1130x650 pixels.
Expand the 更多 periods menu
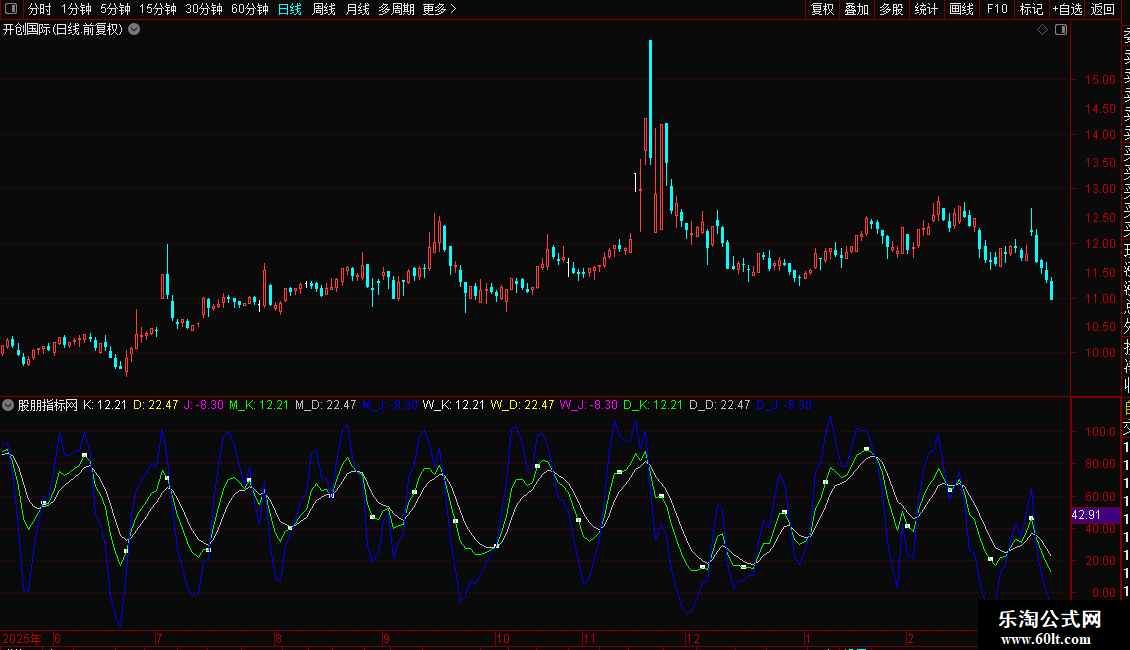tap(440, 9)
